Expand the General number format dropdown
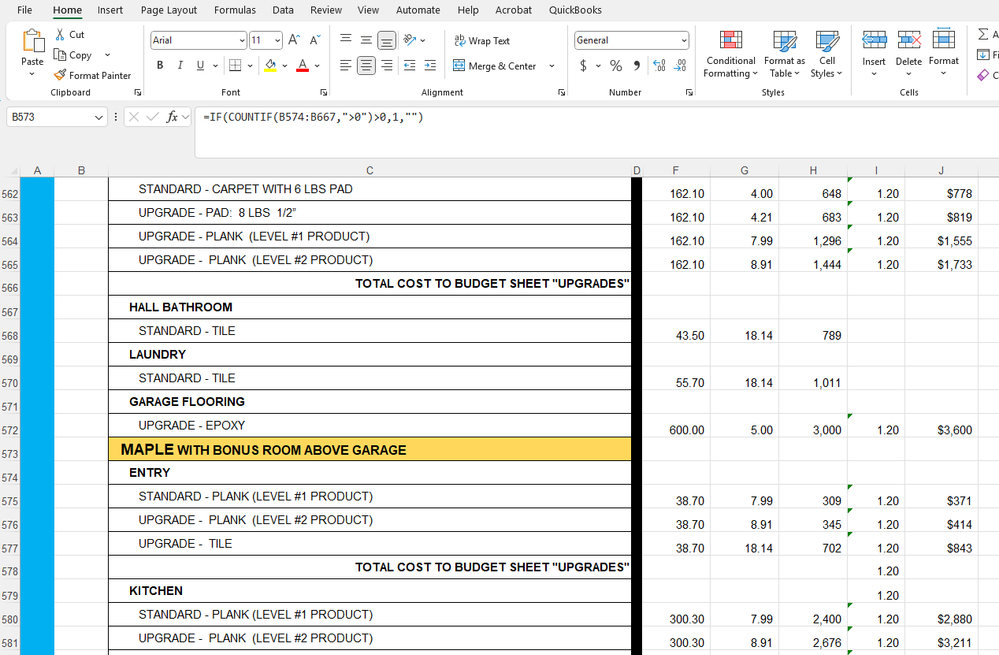Screen dimensions: 999x655 [684, 40]
